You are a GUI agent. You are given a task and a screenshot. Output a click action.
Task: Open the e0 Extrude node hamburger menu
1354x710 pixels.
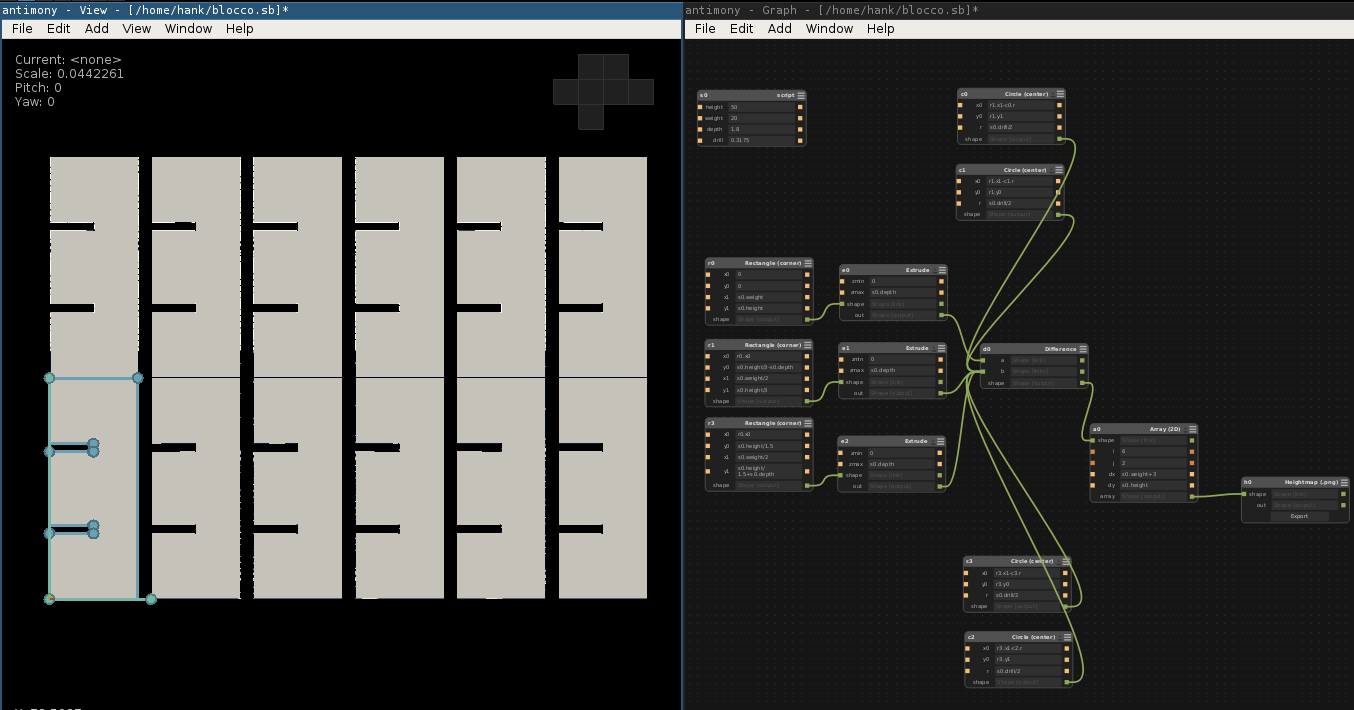[x=941, y=270]
